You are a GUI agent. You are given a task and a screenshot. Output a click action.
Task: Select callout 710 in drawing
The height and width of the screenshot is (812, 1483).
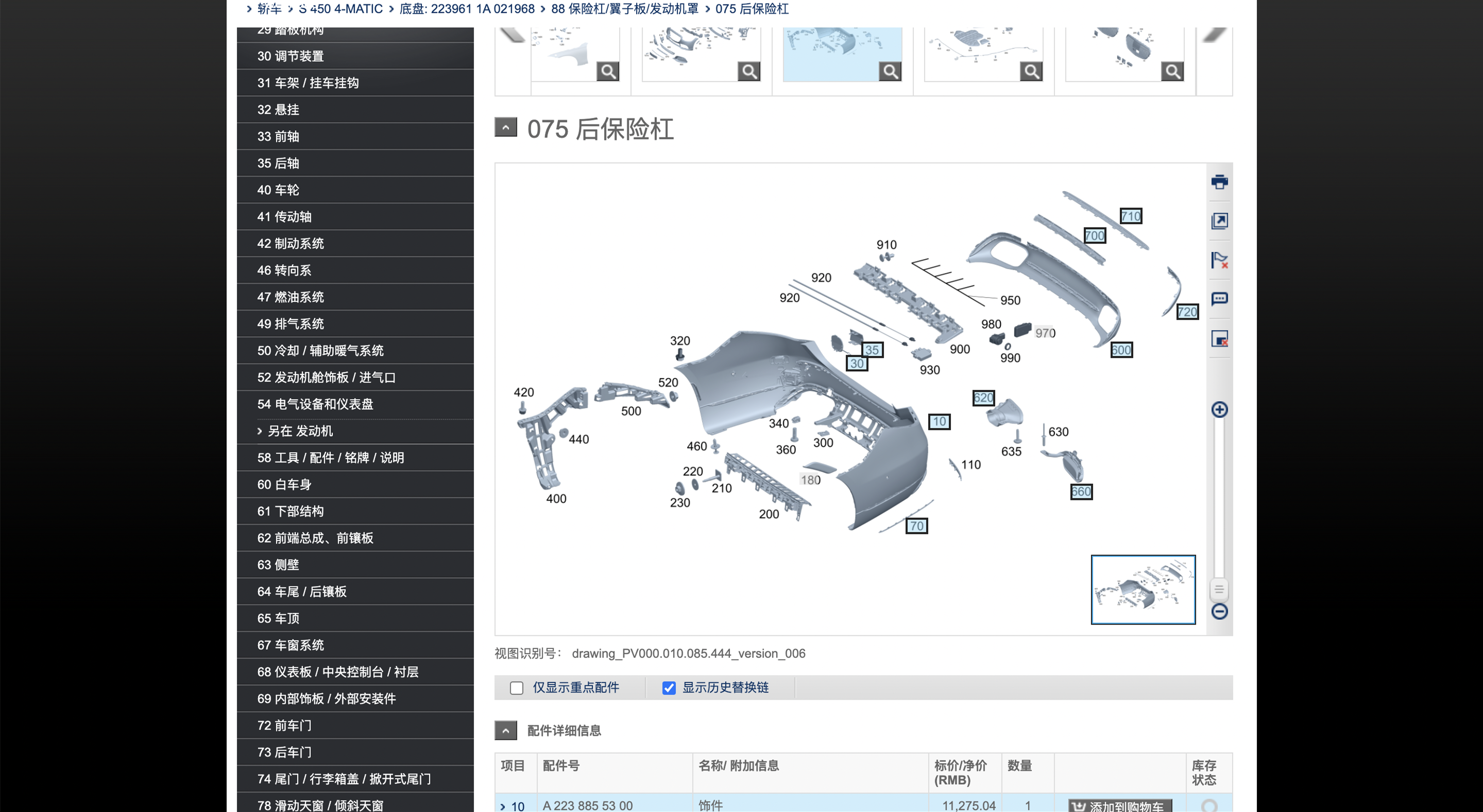tap(1131, 216)
